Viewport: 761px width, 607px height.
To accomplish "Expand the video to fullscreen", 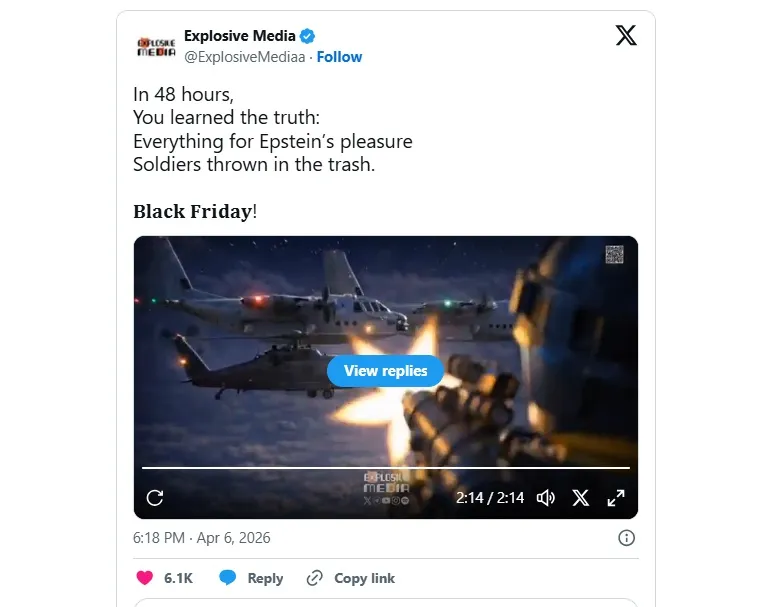I will pyautogui.click(x=616, y=498).
